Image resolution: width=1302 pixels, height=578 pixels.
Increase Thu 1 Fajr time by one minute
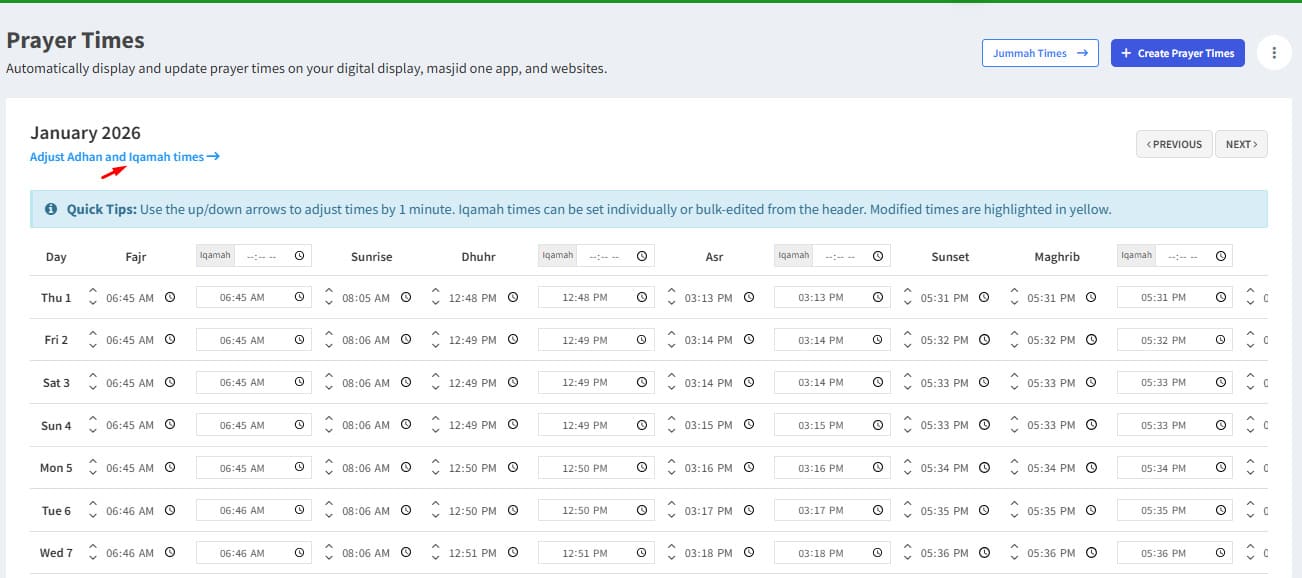pos(93,291)
